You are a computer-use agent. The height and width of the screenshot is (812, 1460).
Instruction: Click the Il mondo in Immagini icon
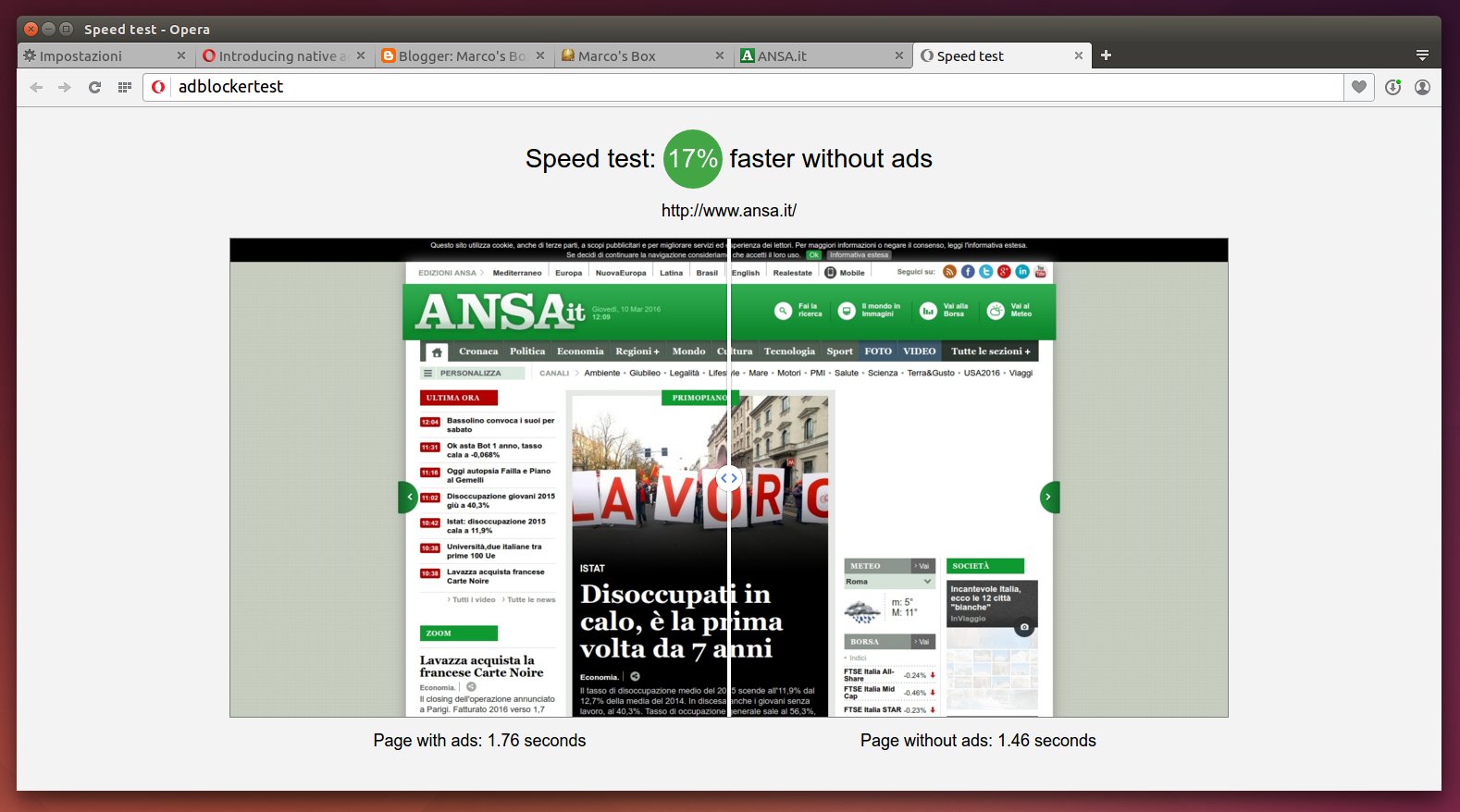pyautogui.click(x=847, y=311)
